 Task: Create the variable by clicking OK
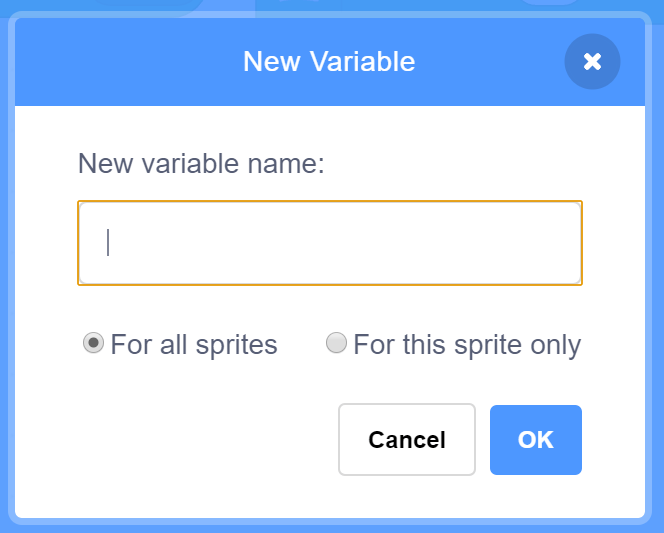tap(535, 440)
